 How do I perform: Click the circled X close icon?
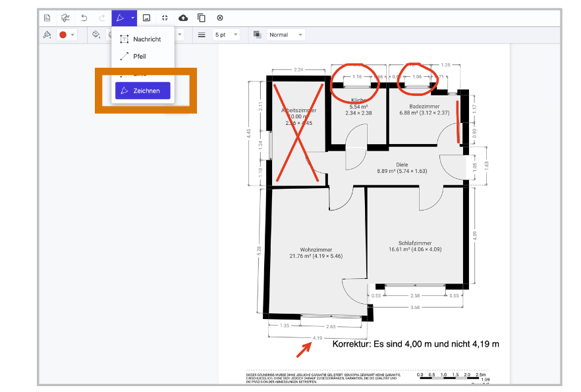pos(220,18)
